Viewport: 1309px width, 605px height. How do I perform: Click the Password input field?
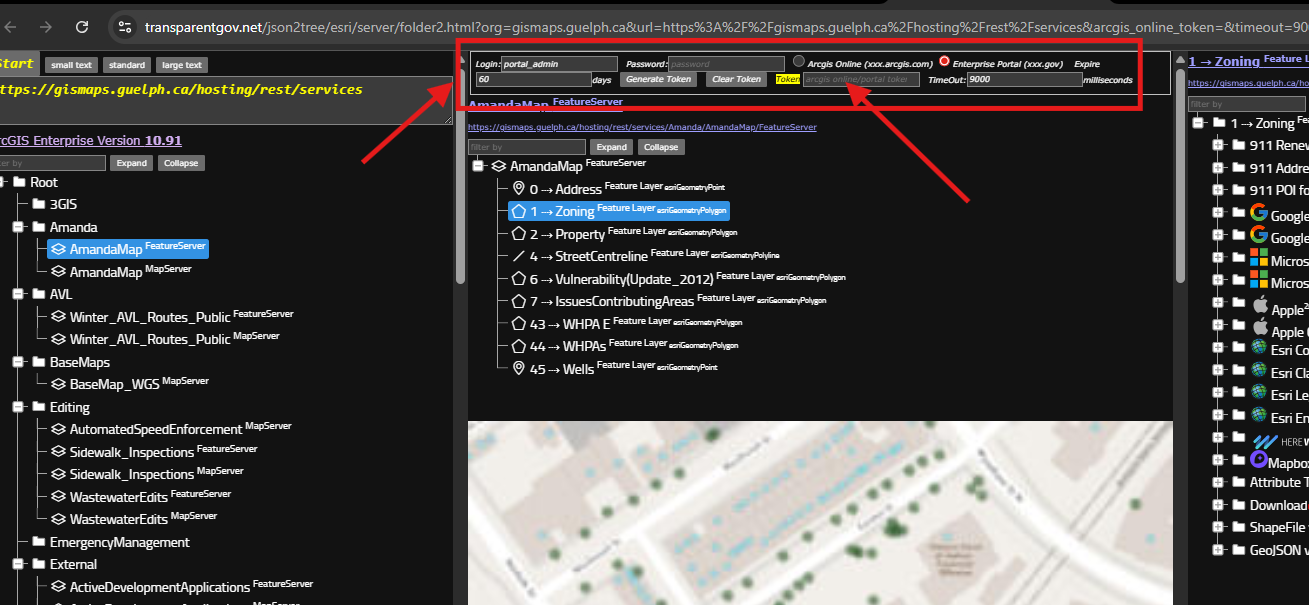tap(726, 64)
